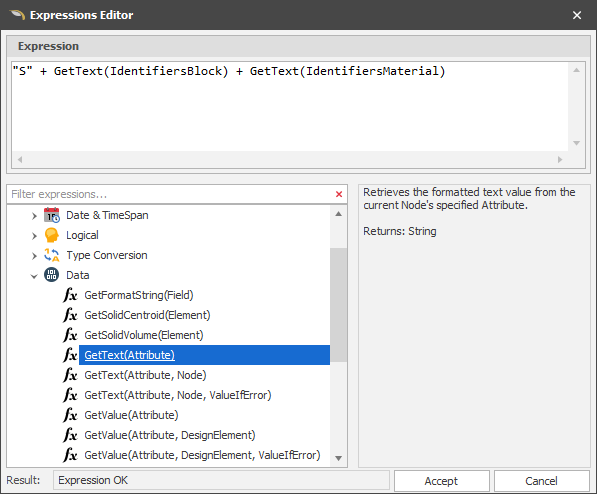Clear filter with the red X icon
Screen dimensions: 597x494
click(339, 194)
